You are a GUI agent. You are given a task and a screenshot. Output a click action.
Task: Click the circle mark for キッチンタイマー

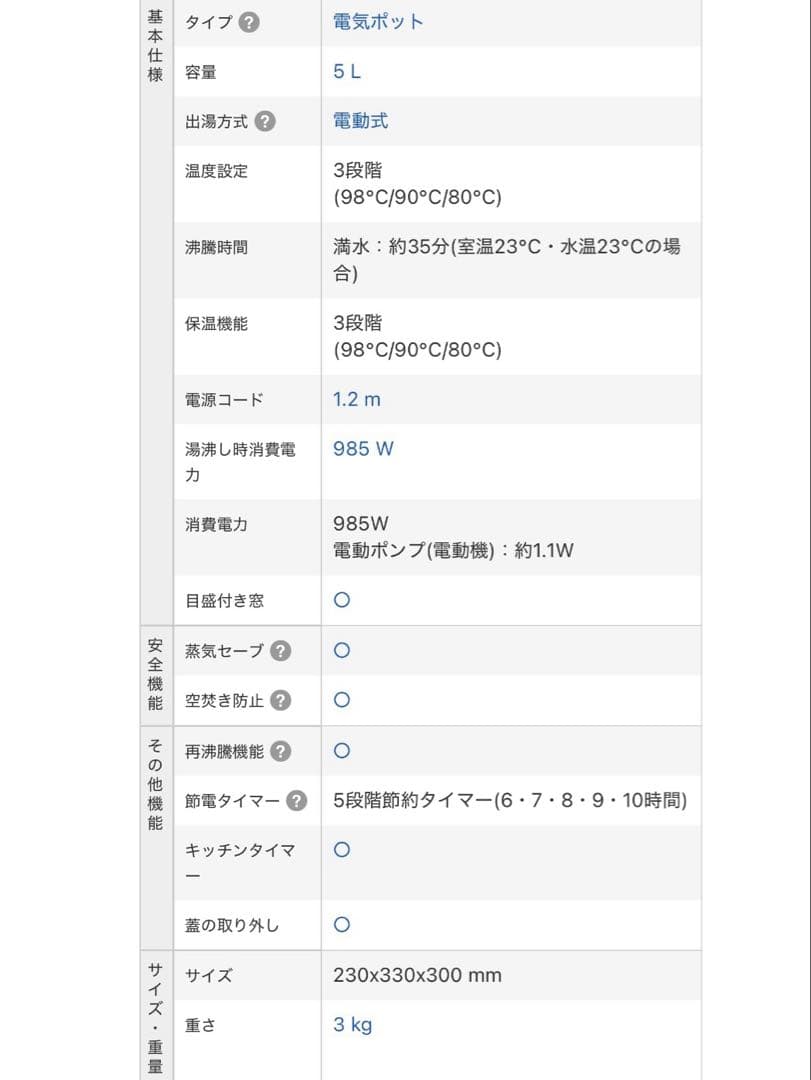pos(342,849)
